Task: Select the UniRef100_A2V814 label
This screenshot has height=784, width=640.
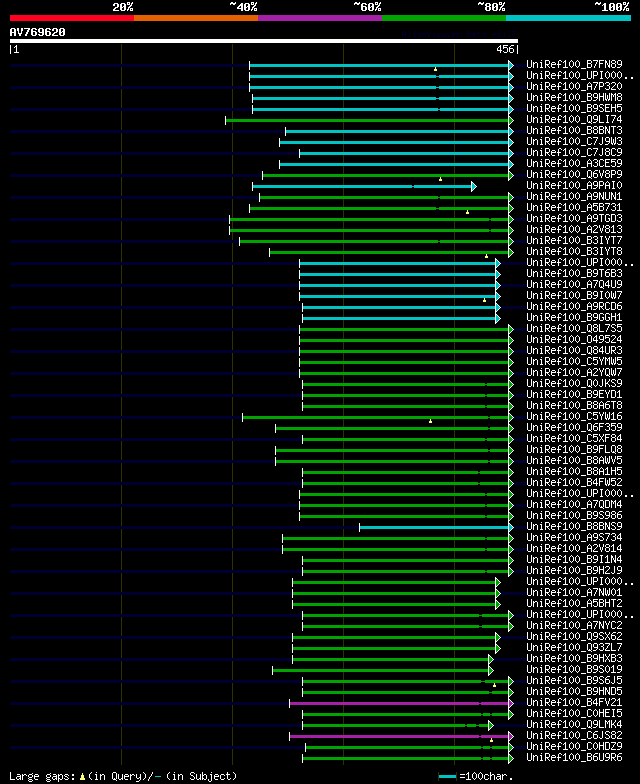Action: tap(574, 548)
